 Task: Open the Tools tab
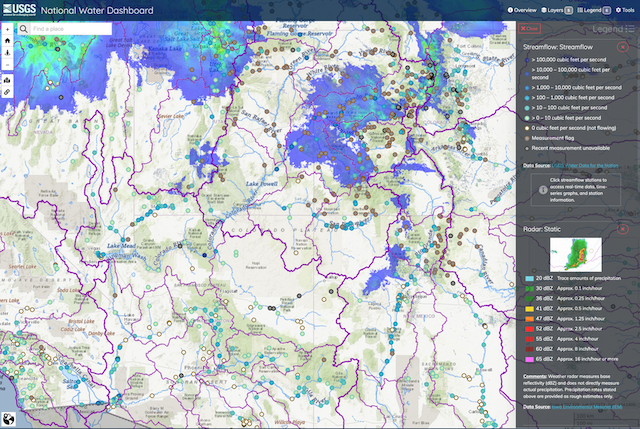pos(625,10)
